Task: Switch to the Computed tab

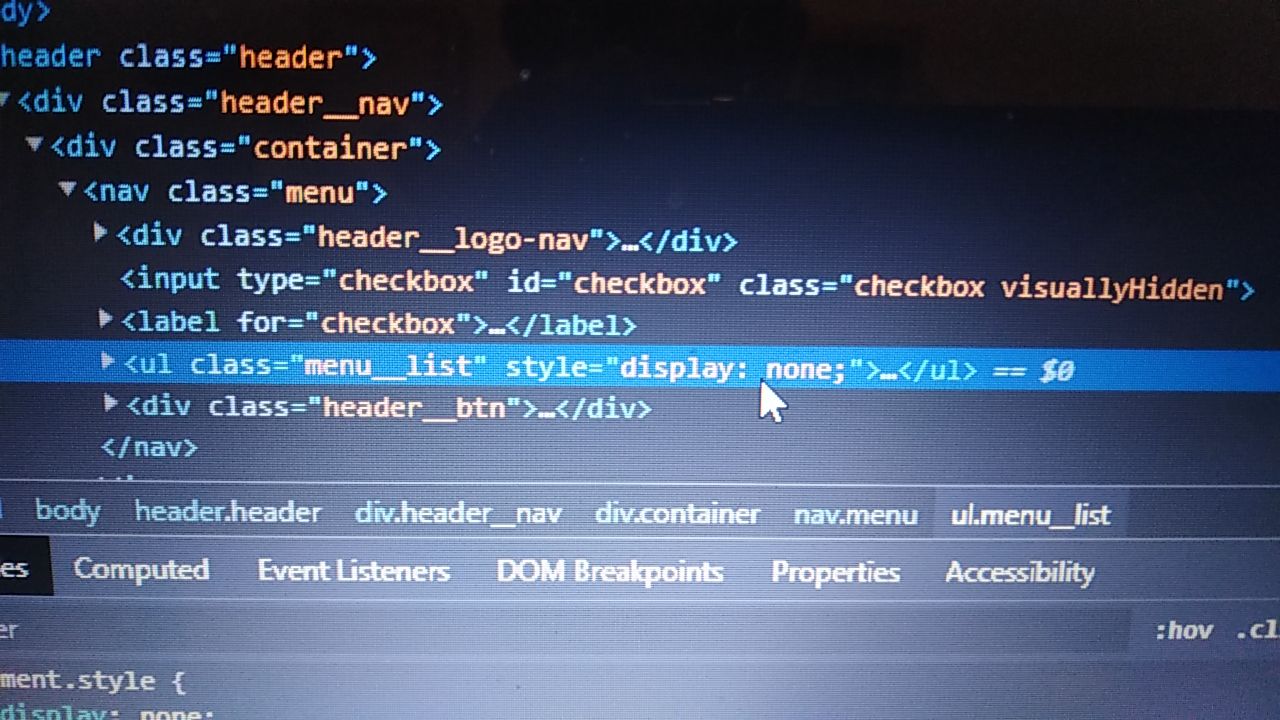Action: pyautogui.click(x=141, y=569)
